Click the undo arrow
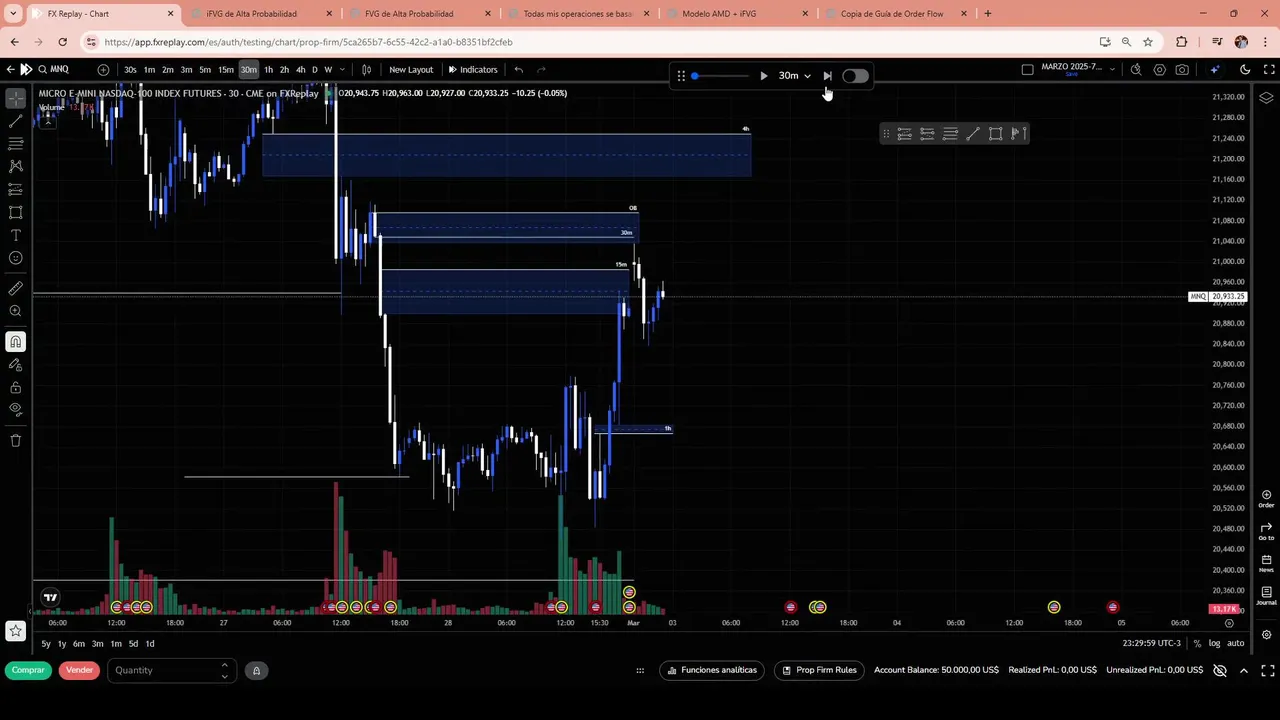This screenshot has width=1280, height=720. tap(518, 69)
